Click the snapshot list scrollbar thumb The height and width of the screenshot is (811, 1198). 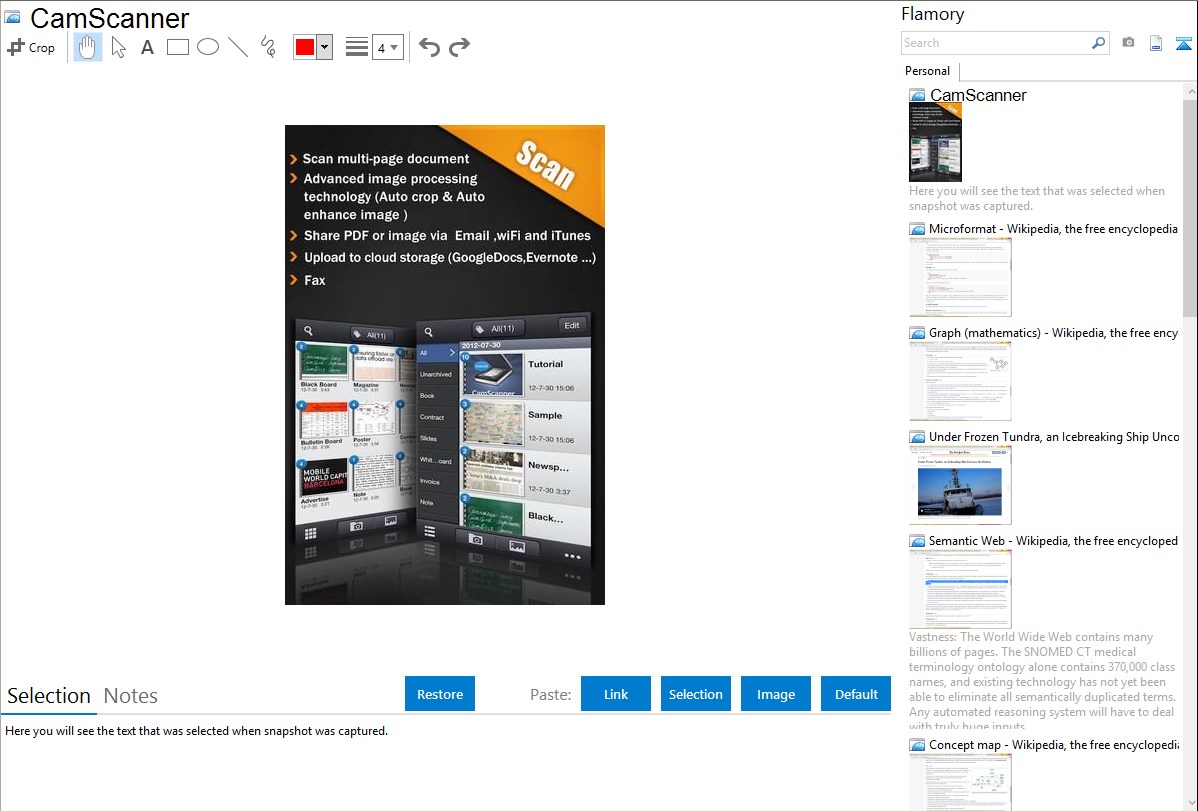tap(1190, 206)
